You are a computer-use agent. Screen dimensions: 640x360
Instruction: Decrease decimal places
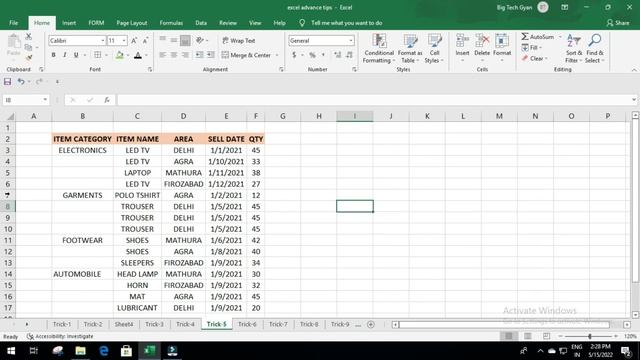(349, 55)
